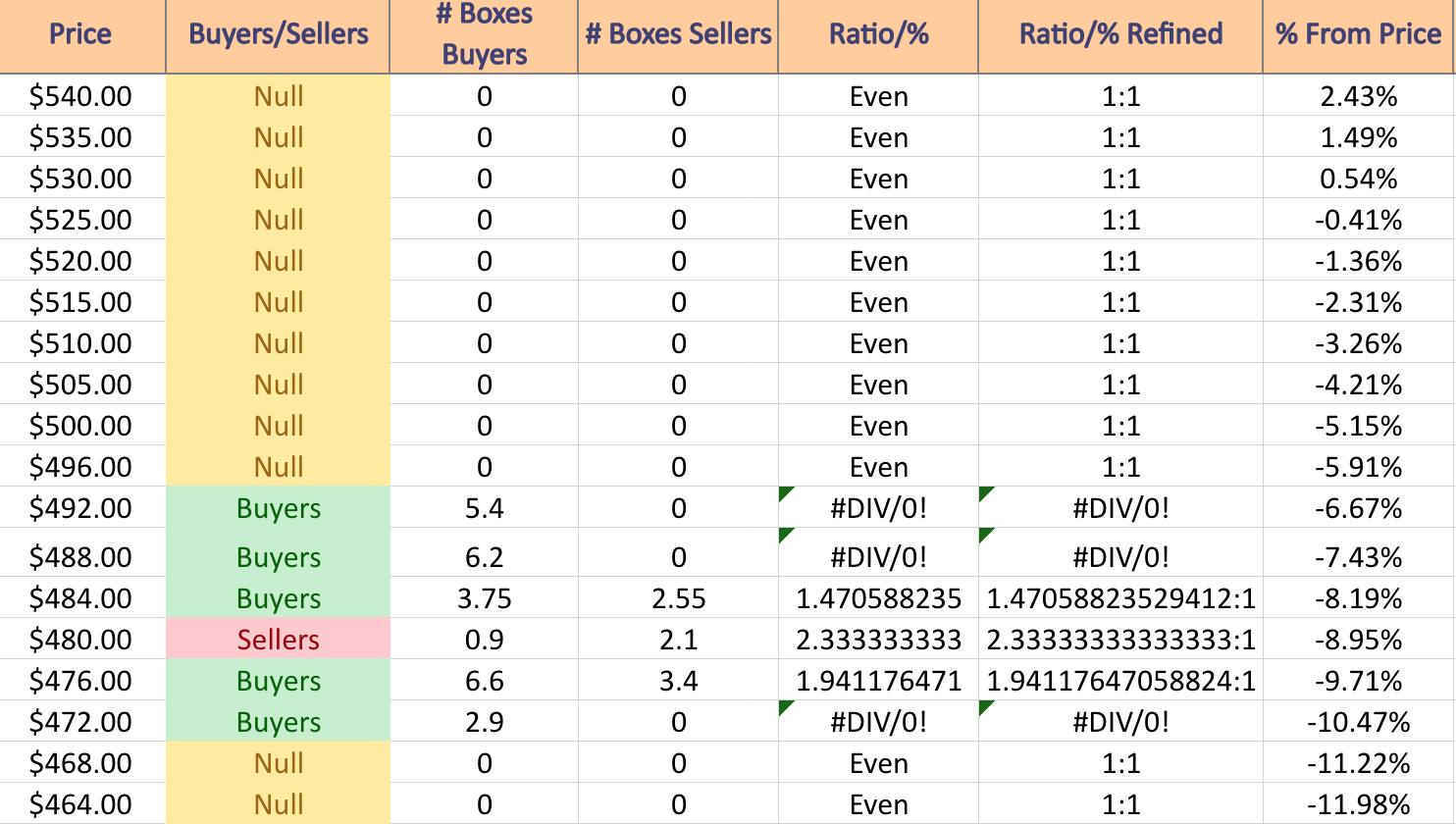Select the 2.333333333 ratio cell
The image size is (1456, 824).
878,639
